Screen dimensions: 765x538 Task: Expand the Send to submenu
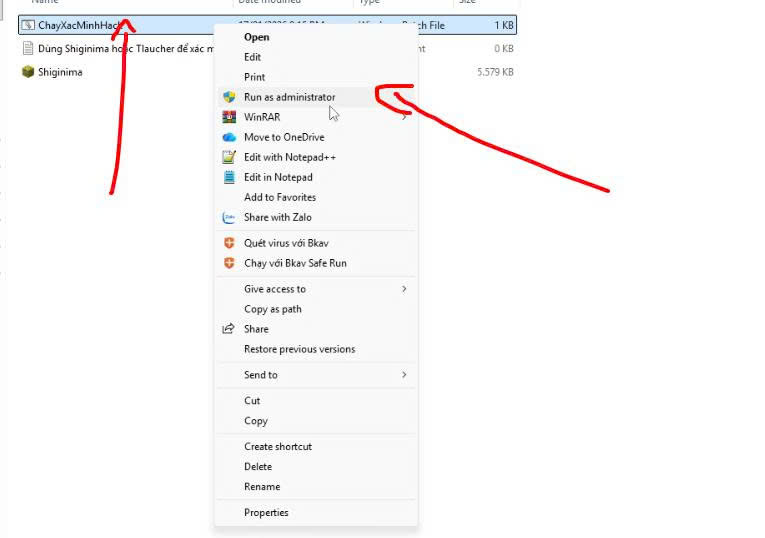coord(404,375)
